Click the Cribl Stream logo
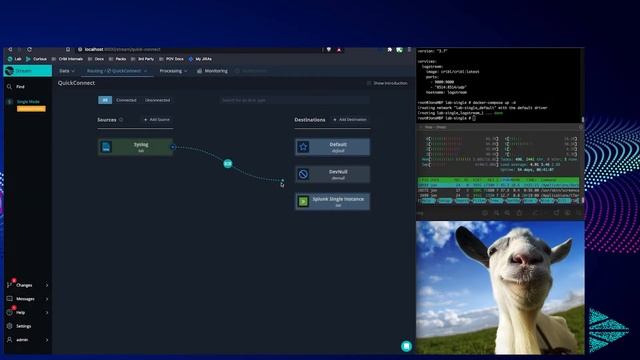 point(10,71)
